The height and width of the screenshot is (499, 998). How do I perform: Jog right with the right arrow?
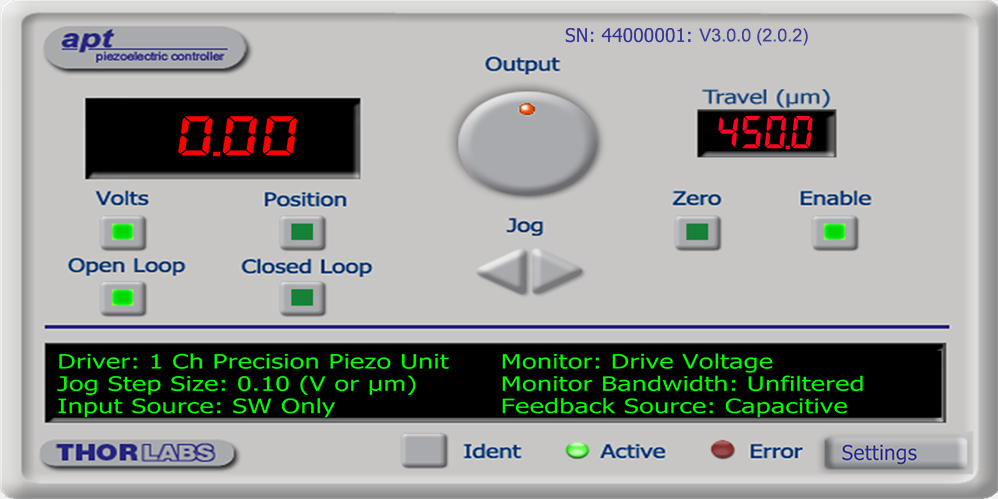[557, 272]
